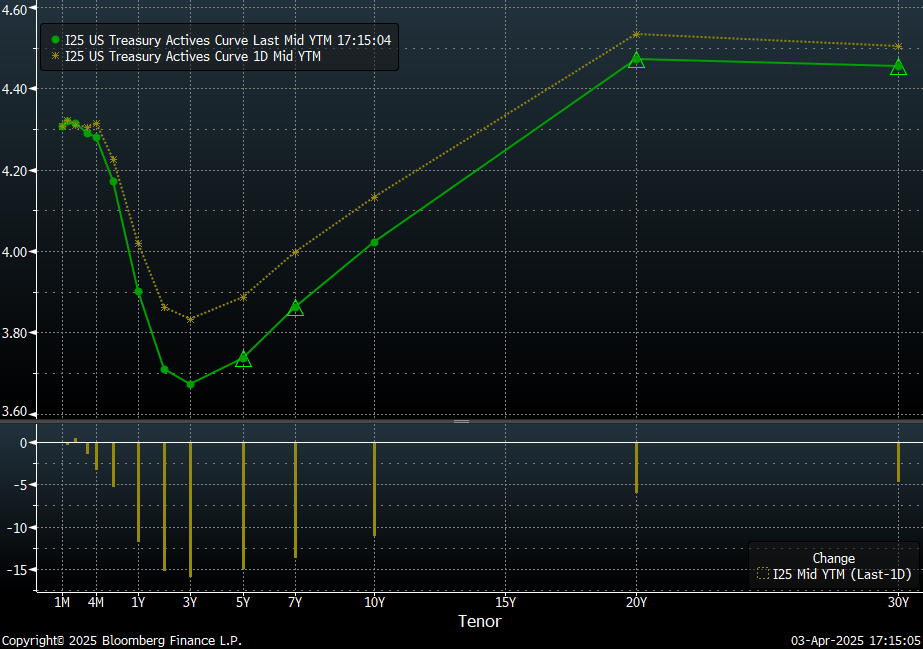Click the panel divider handle between charts

(x=461, y=421)
